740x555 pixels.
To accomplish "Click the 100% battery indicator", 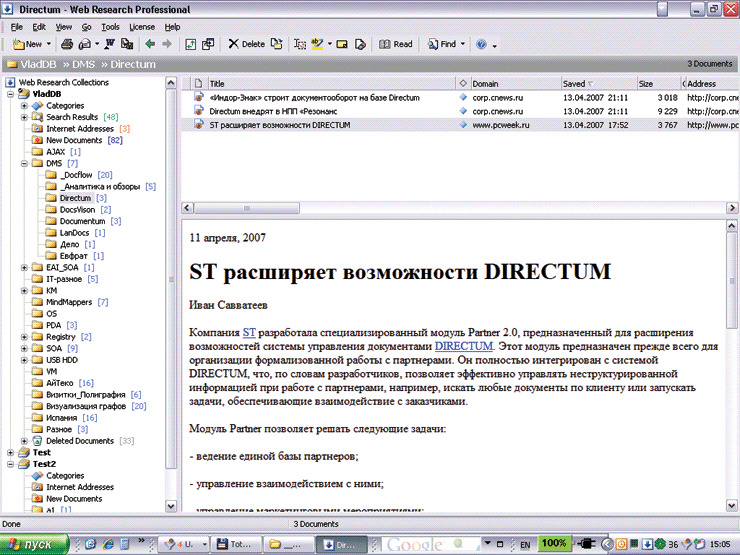I will [554, 543].
